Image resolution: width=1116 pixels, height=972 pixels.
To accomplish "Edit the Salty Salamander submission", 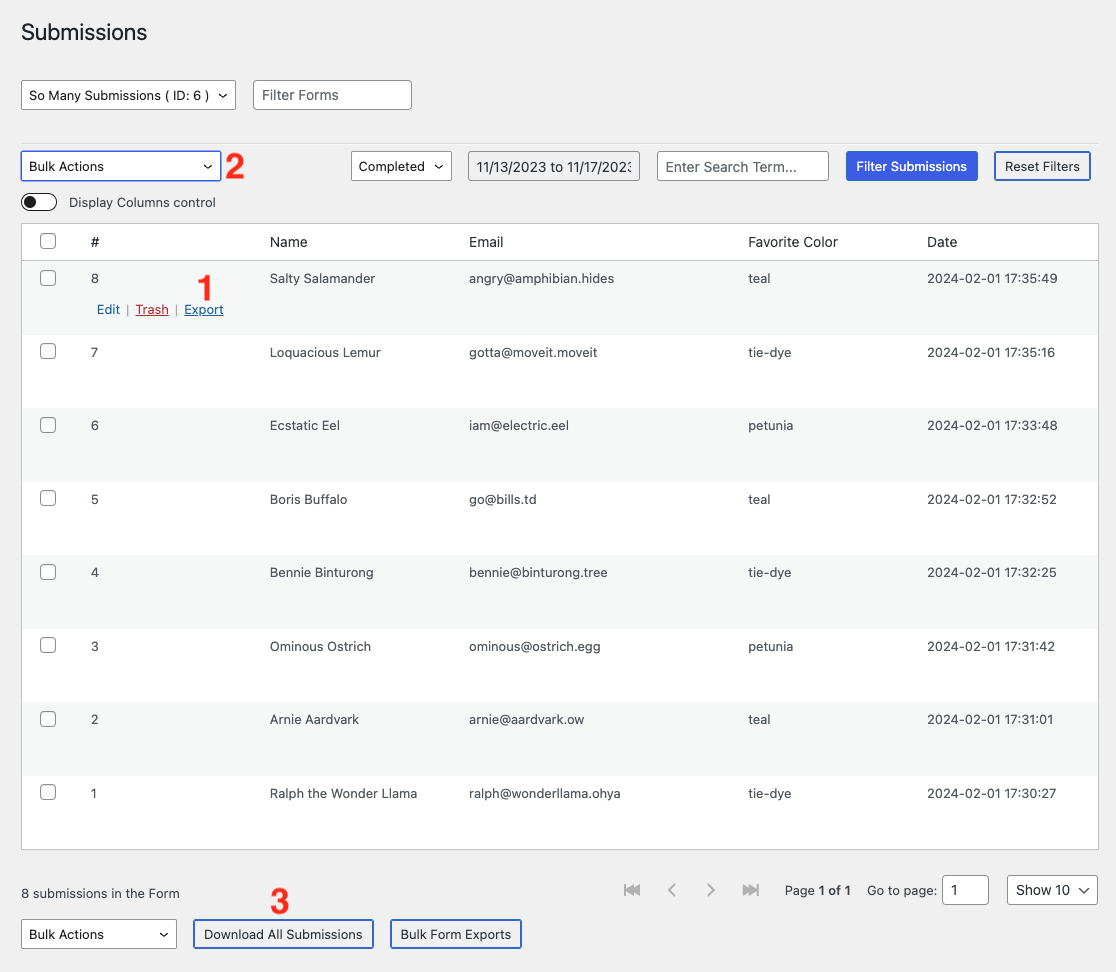I will pos(107,309).
